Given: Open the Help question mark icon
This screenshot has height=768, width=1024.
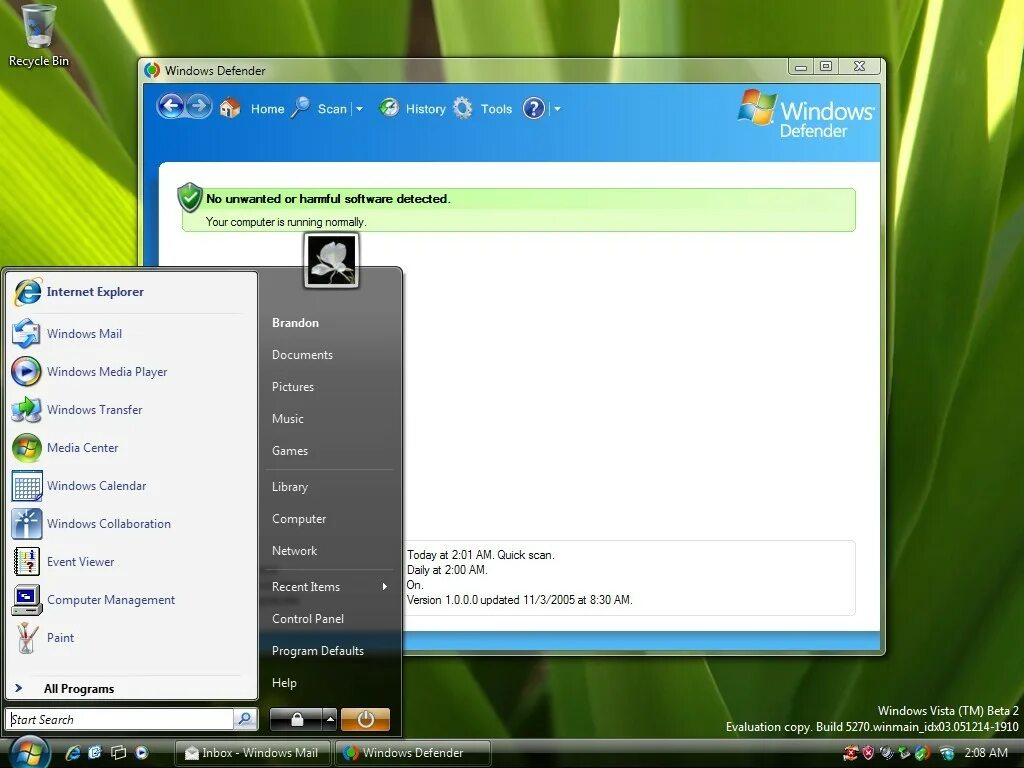Looking at the screenshot, I should tap(533, 107).
